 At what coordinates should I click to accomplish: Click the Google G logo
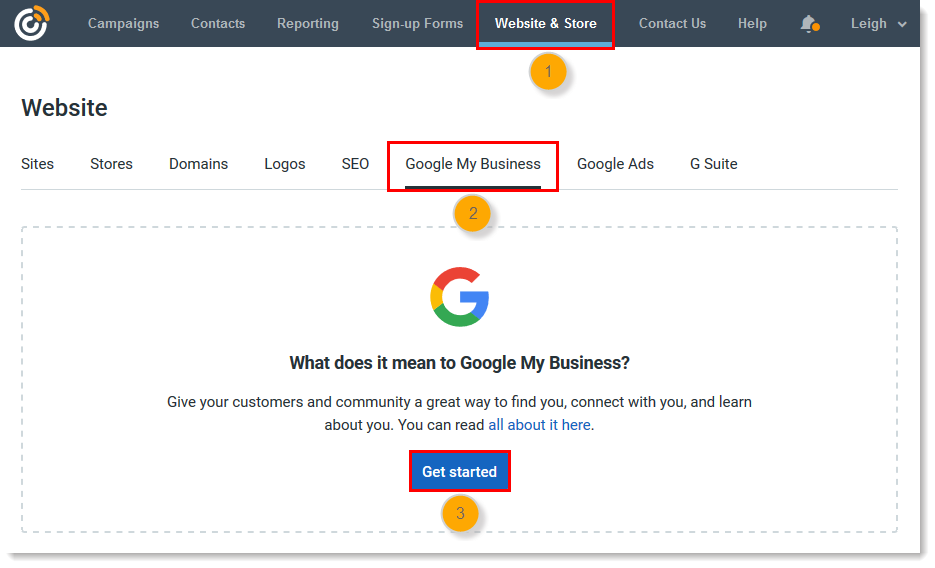(x=460, y=297)
